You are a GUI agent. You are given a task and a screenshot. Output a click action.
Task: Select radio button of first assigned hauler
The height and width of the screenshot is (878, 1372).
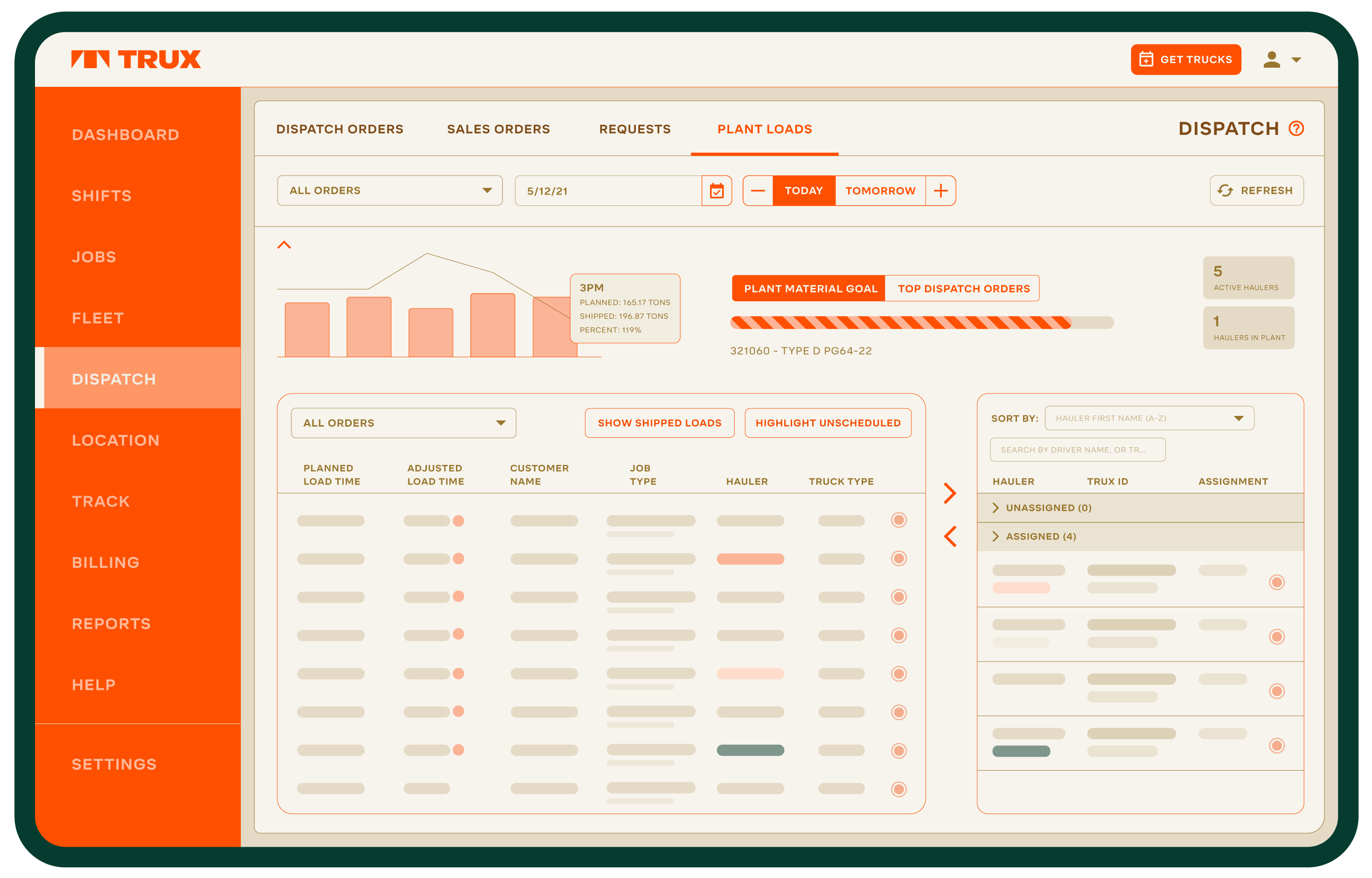[x=1276, y=582]
